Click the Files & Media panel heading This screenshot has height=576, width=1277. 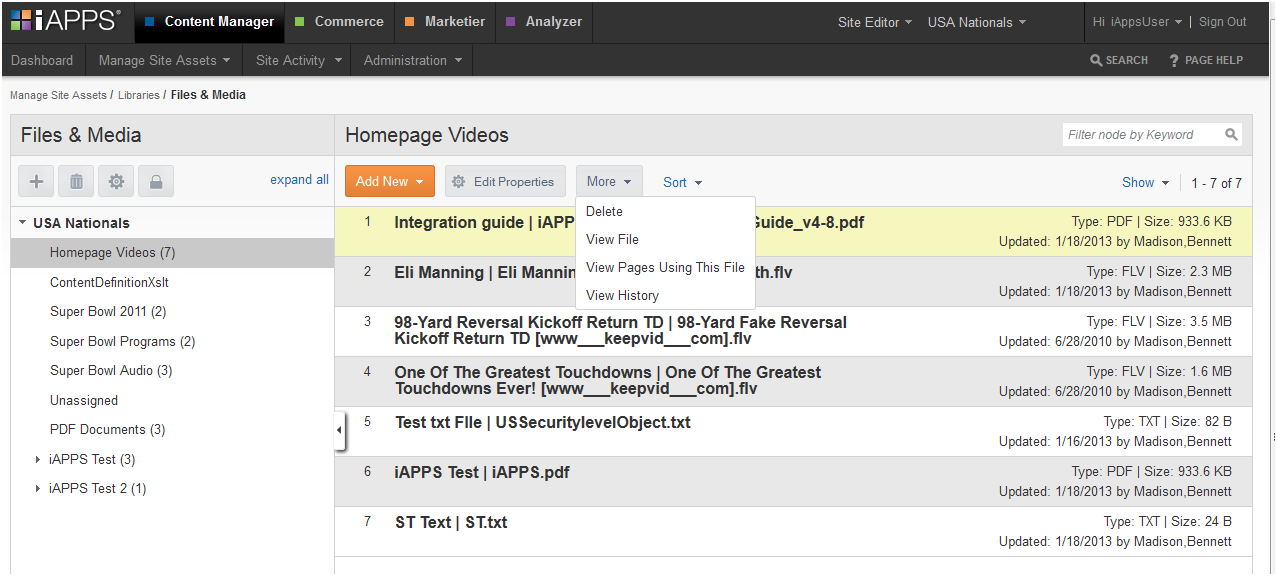point(81,135)
